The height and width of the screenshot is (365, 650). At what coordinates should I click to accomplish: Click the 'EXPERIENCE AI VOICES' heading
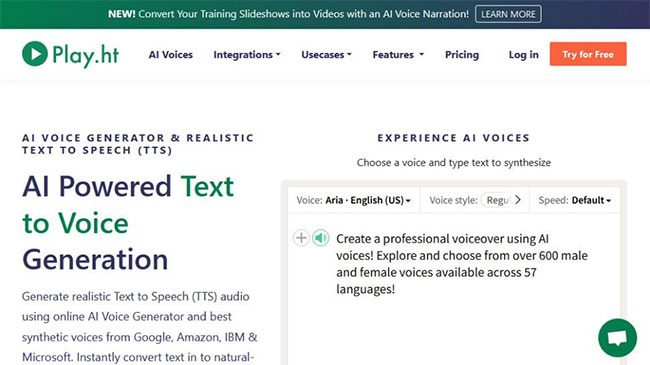pos(454,138)
